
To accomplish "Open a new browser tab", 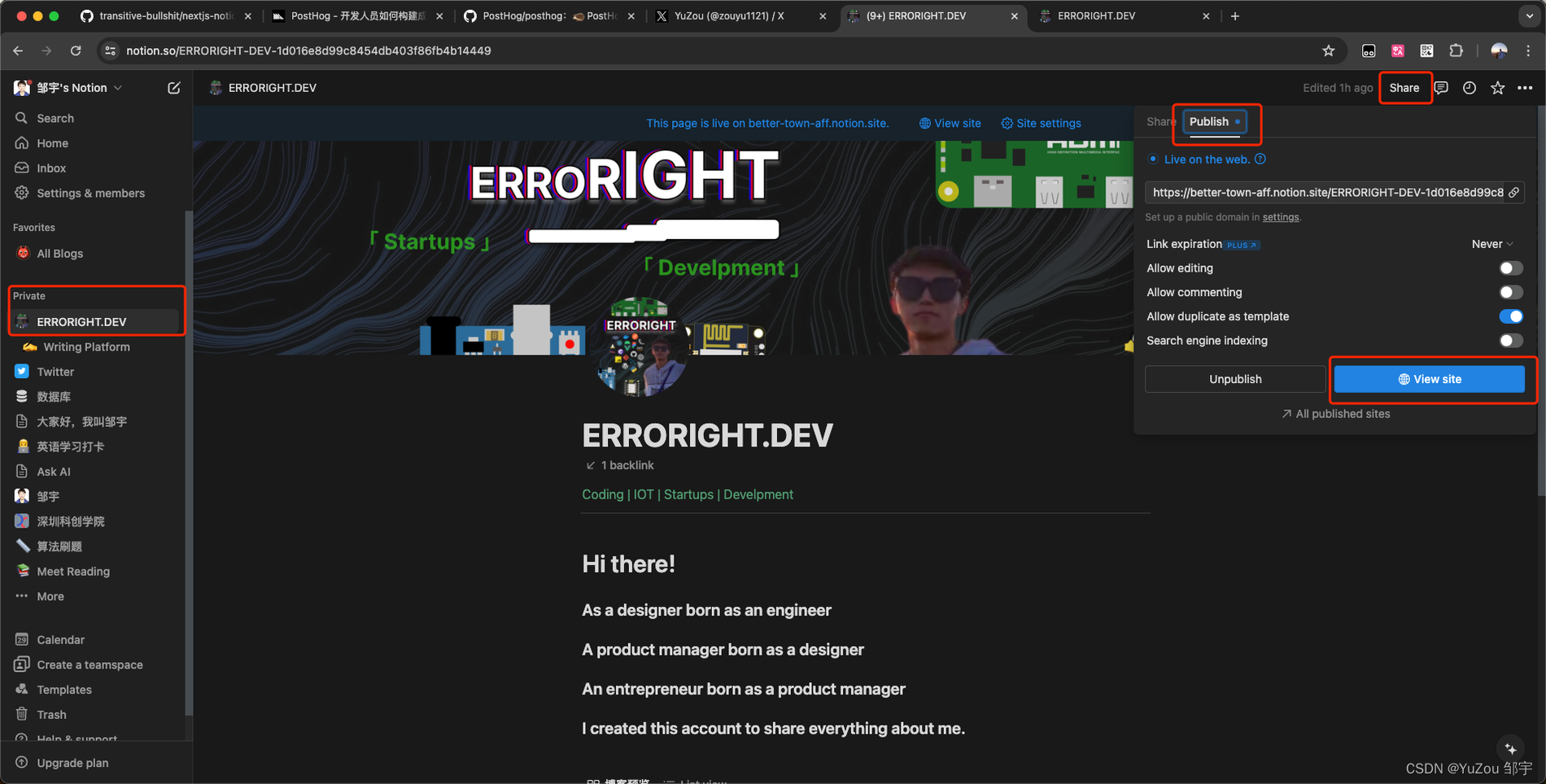I will [1235, 16].
